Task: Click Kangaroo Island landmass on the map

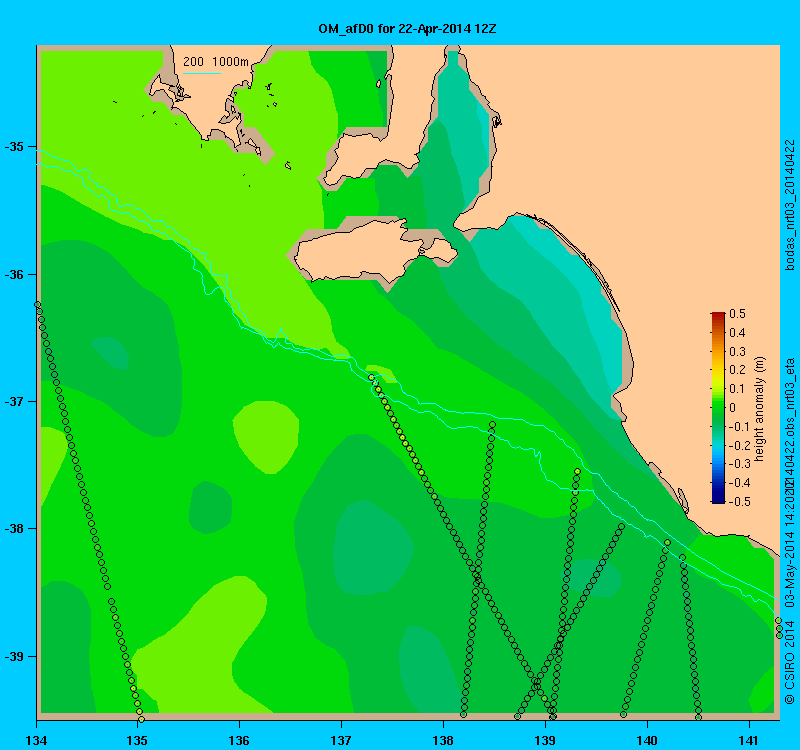Action: click(x=367, y=250)
